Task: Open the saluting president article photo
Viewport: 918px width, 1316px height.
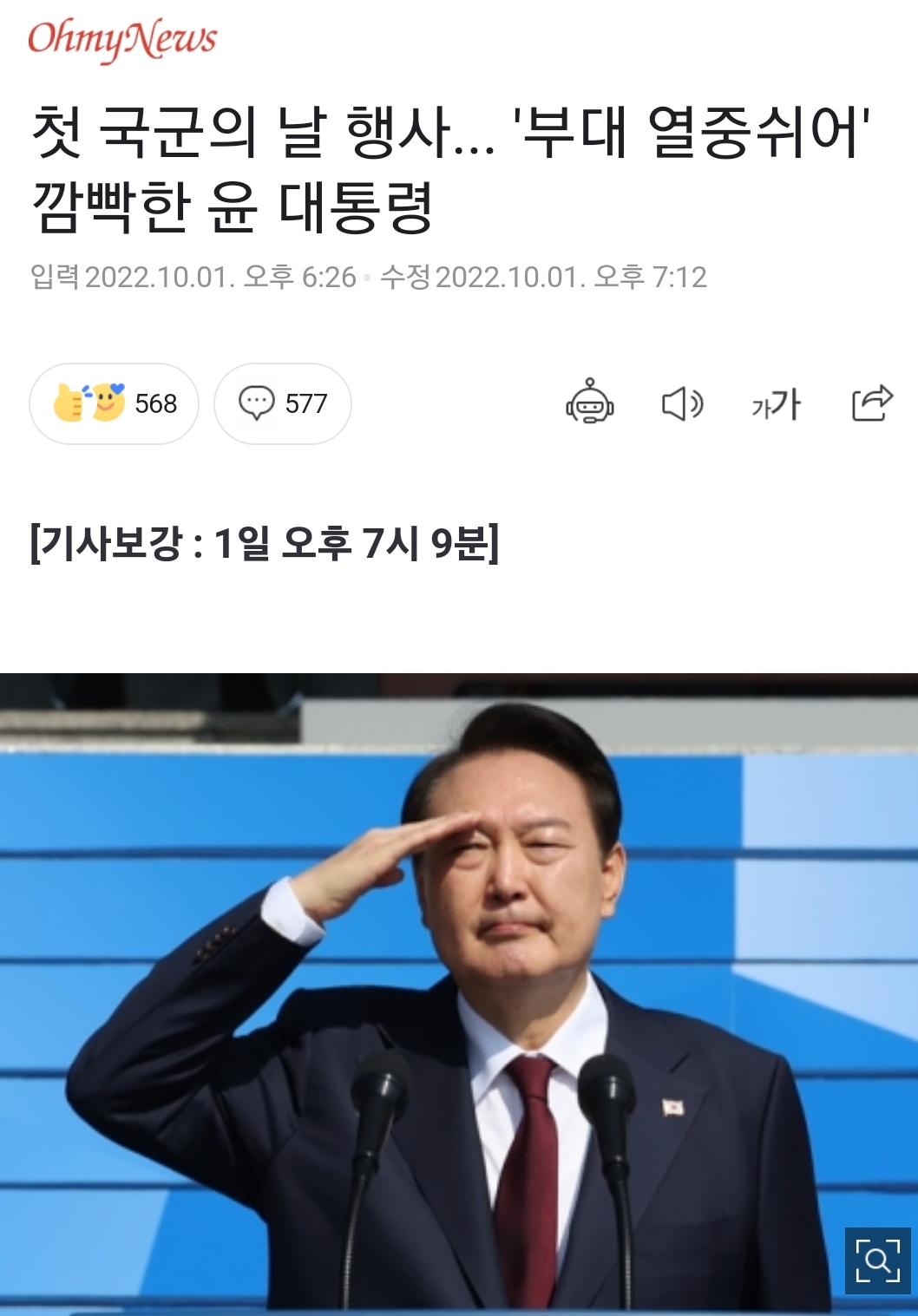Action: 459,994
